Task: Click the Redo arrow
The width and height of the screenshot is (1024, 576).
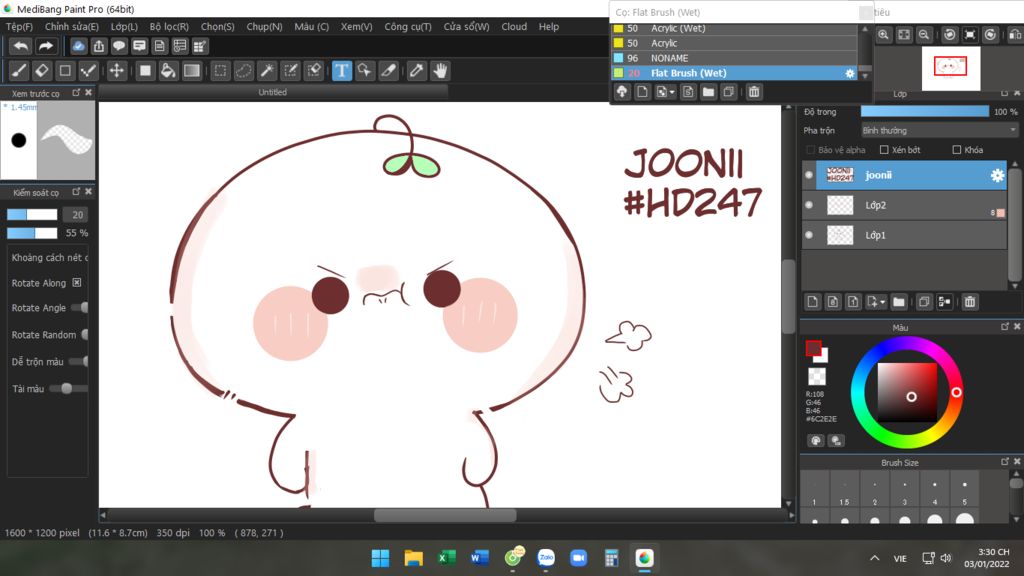Action: pyautogui.click(x=45, y=46)
